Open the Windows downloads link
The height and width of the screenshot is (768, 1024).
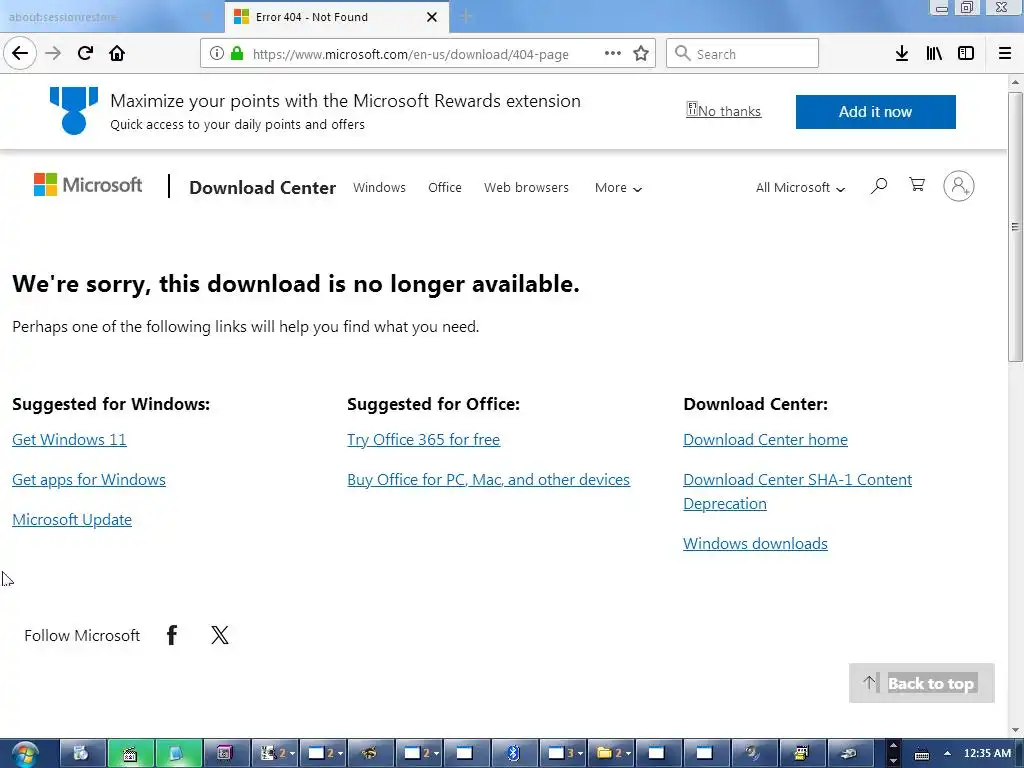click(x=755, y=543)
